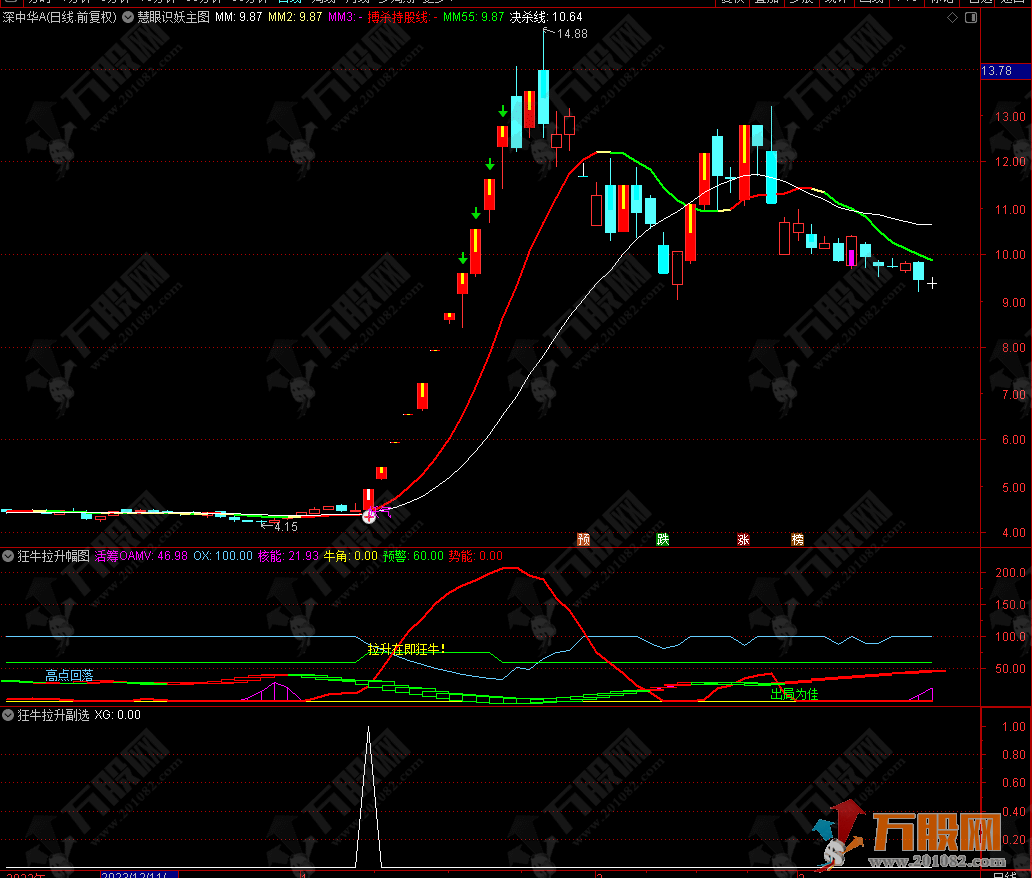Click the yellow MM2: 9.87 label
The image size is (1032, 878).
coord(295,17)
